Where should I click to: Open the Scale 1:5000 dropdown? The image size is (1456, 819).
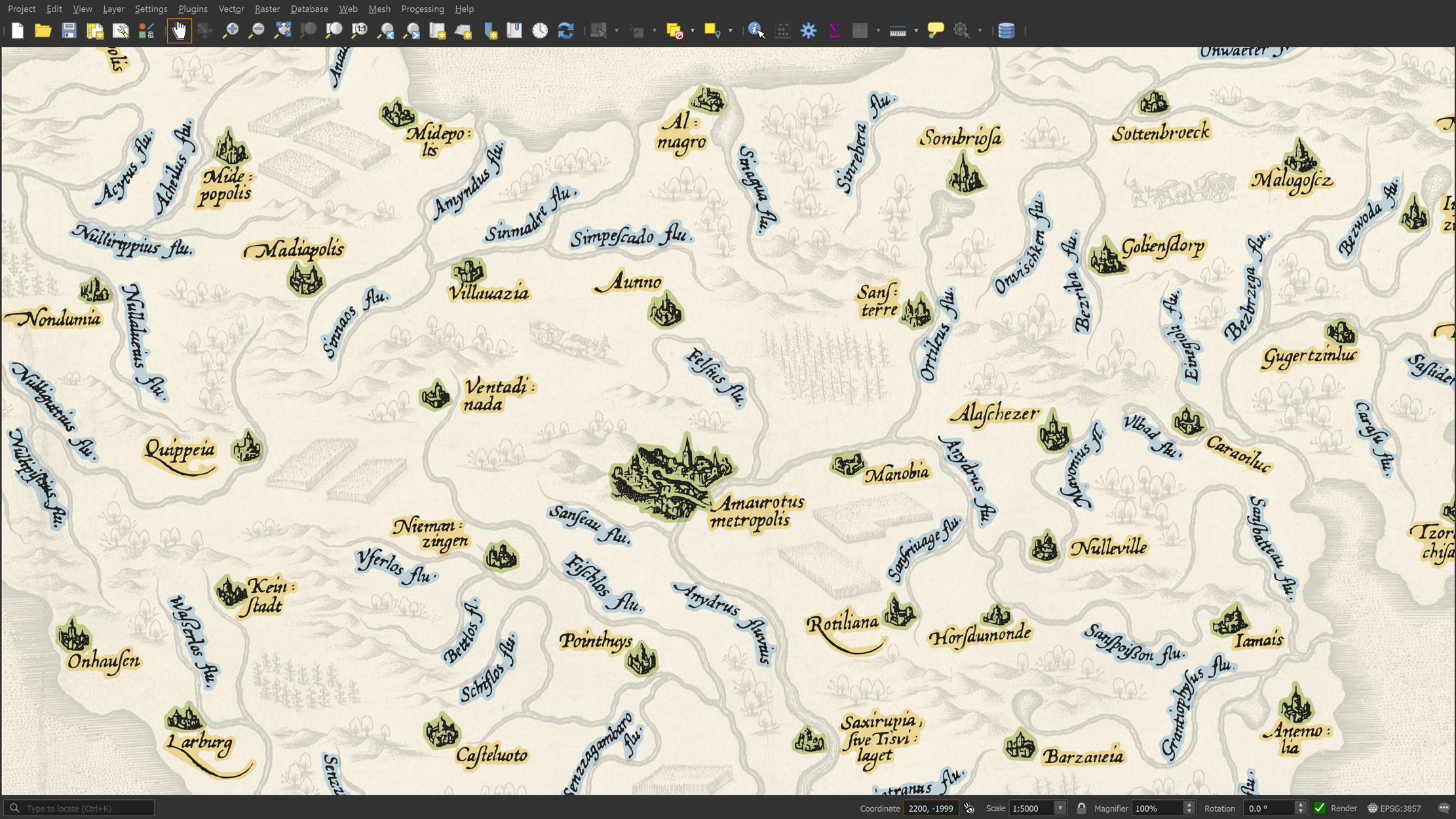[x=1060, y=808]
